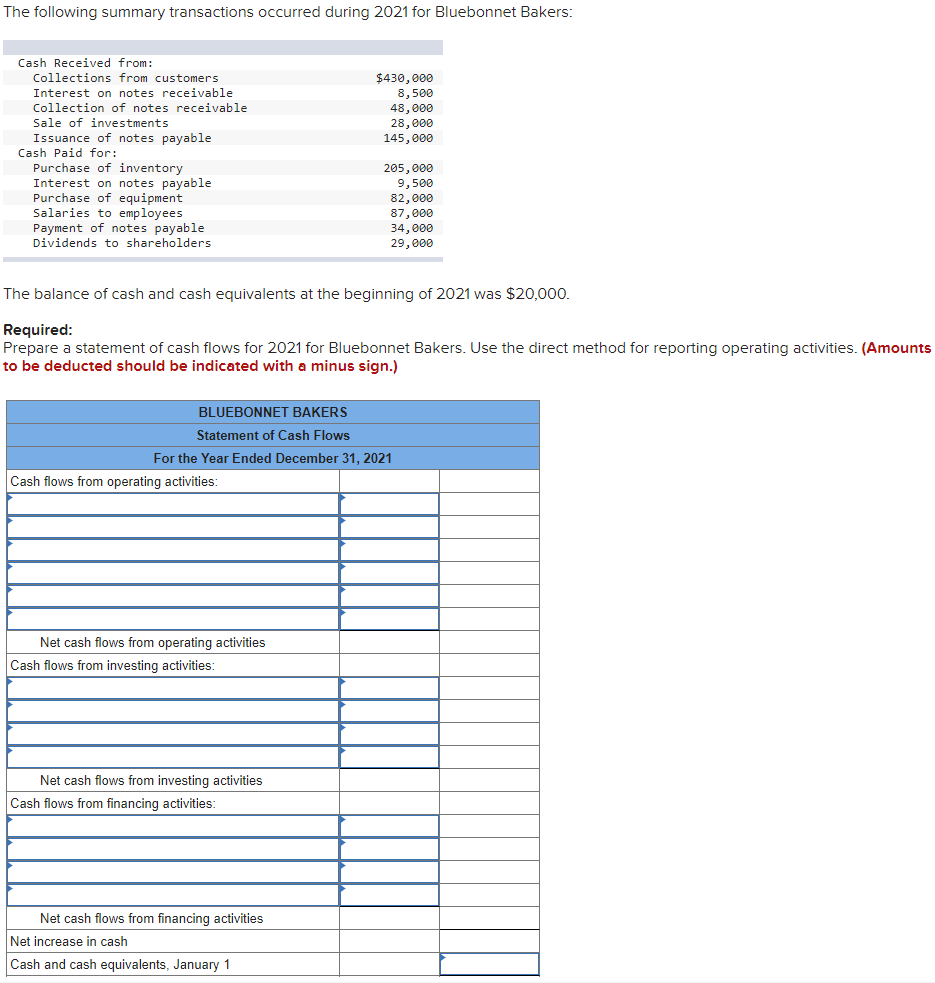
Task: Open the first description dropdown under operating activities
Action: pyautogui.click(x=172, y=504)
